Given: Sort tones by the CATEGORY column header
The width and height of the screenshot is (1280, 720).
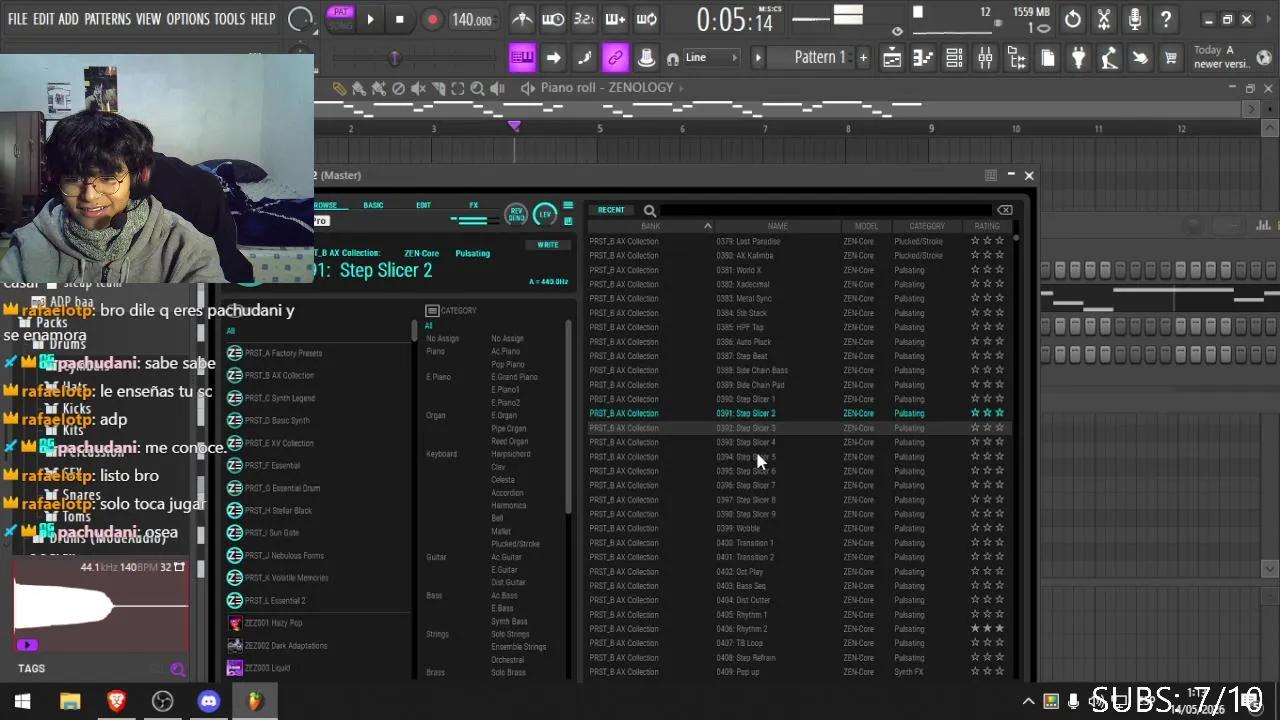Looking at the screenshot, I should coord(927,226).
